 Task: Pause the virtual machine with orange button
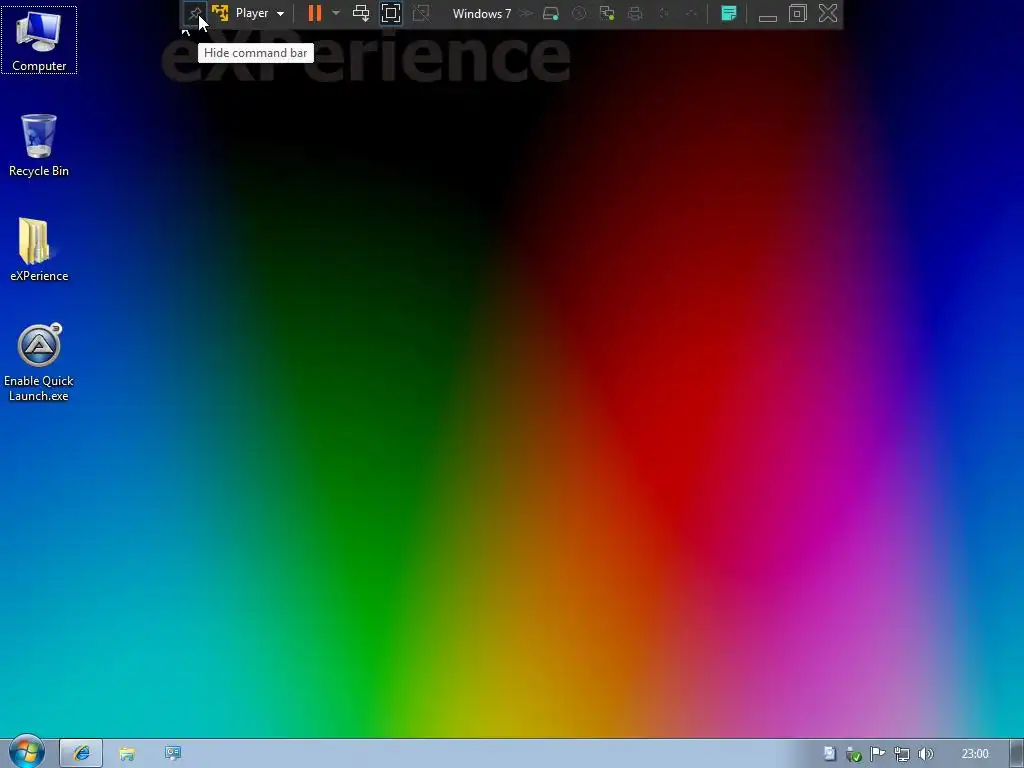click(x=315, y=13)
